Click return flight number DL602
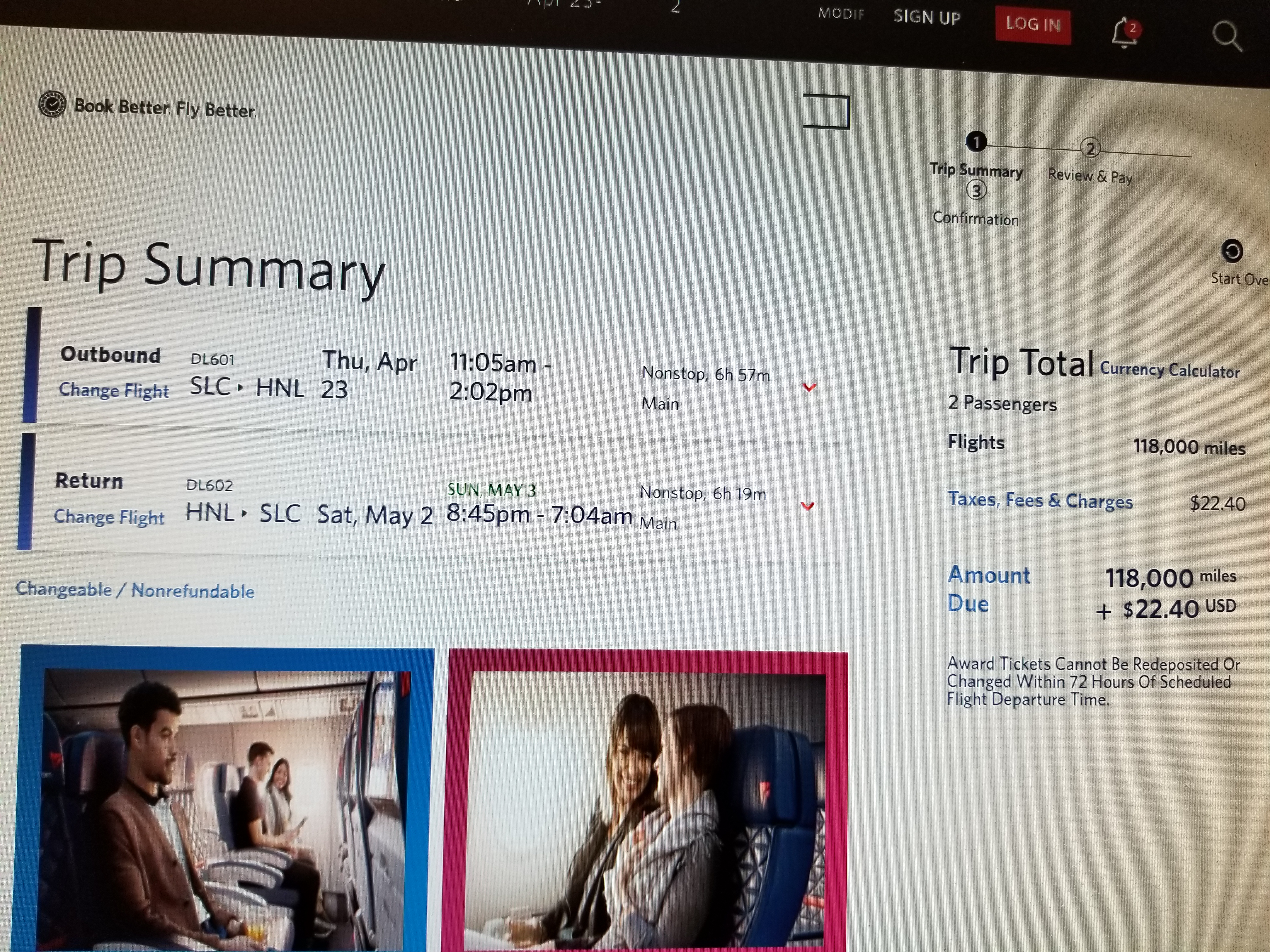 pyautogui.click(x=209, y=485)
